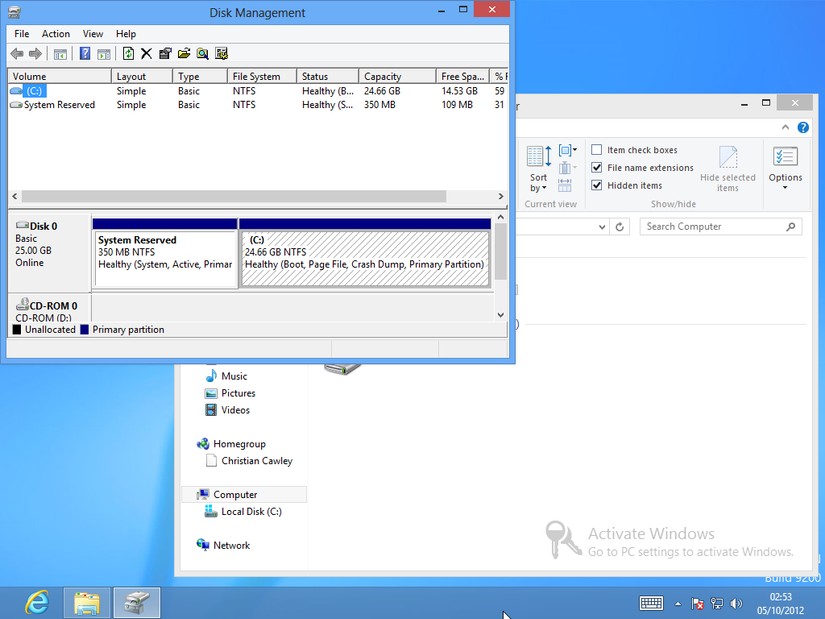
Task: Switch to File Explorer on the taskbar
Action: point(87,603)
